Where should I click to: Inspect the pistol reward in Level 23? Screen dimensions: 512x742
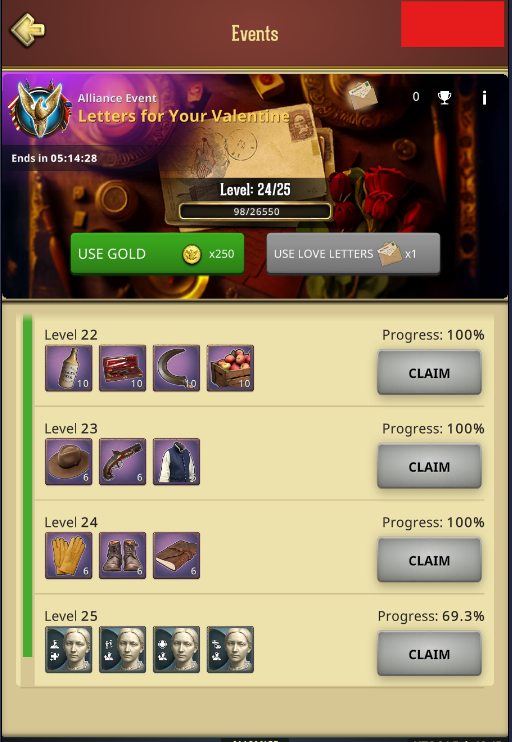click(123, 462)
